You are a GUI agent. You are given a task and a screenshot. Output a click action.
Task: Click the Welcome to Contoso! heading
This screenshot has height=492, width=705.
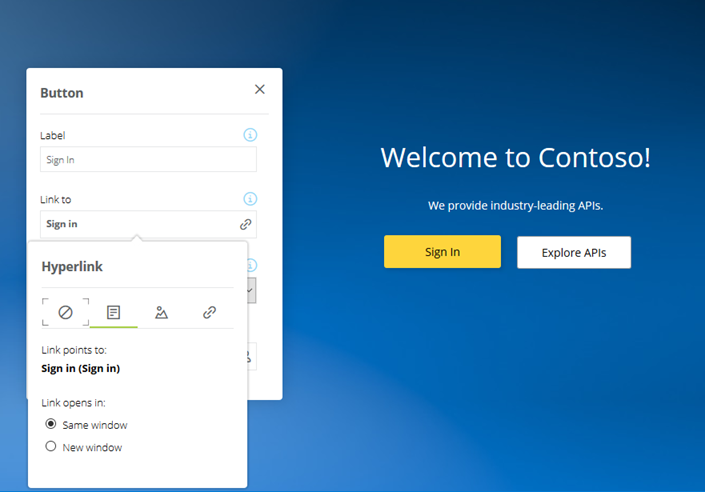click(x=515, y=157)
